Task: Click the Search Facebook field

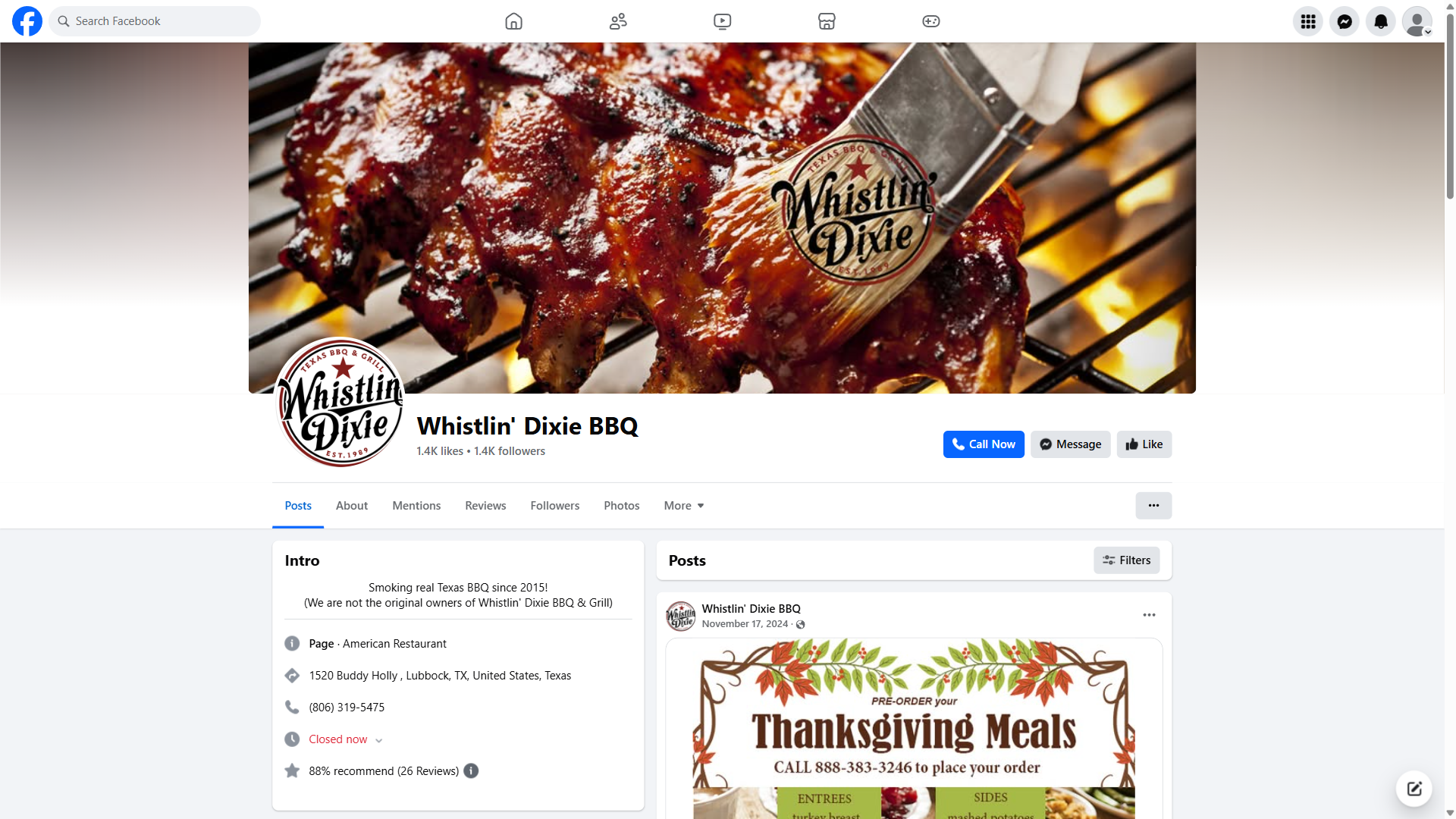Action: tap(155, 21)
